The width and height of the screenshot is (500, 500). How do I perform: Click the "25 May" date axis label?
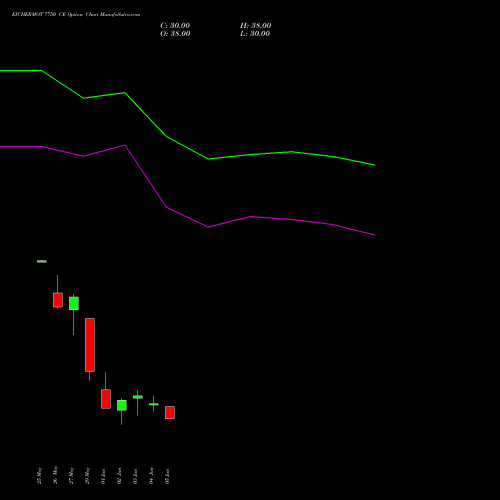40,476
